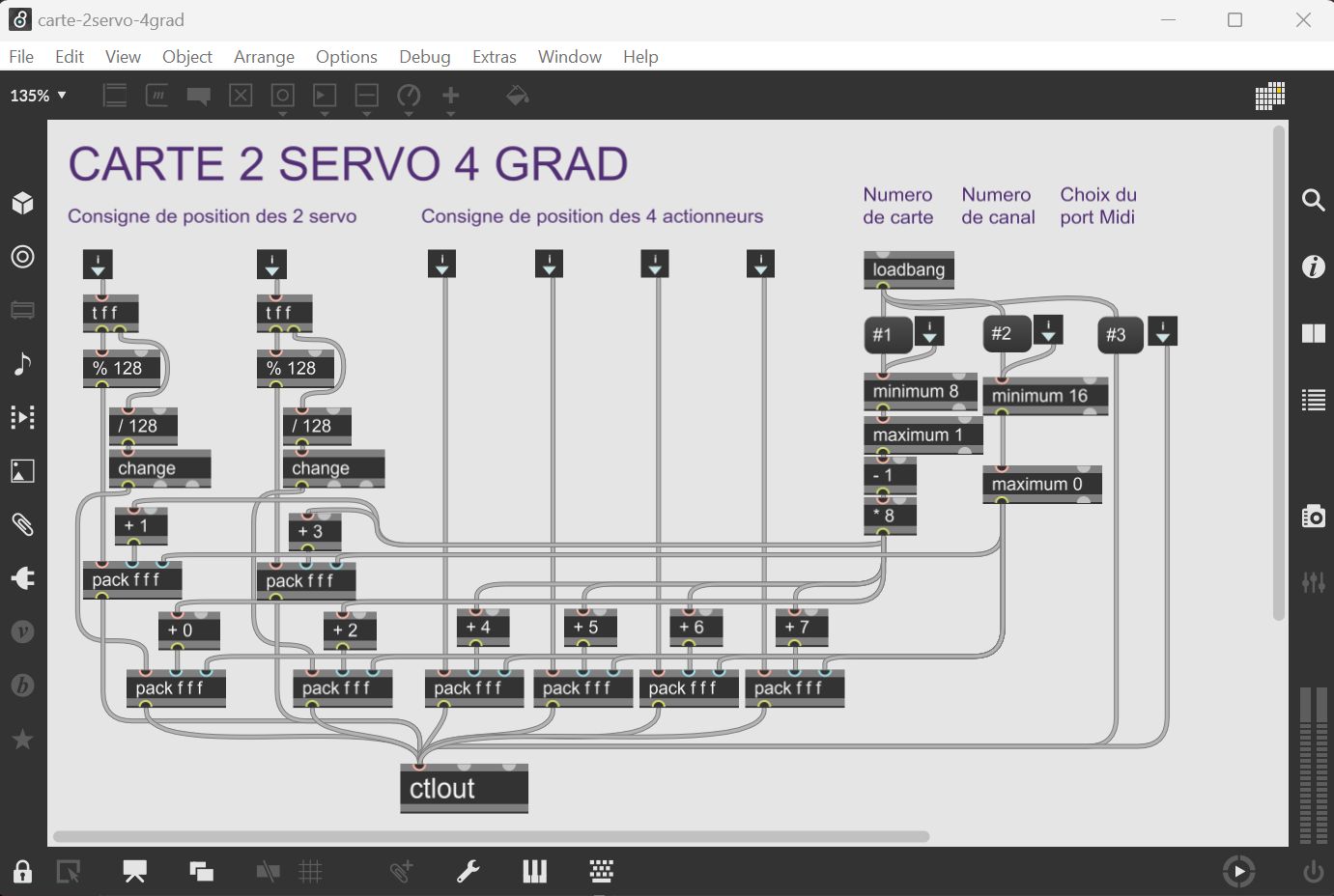Select the maximum 0 object
1334x896 pixels.
(1042, 484)
